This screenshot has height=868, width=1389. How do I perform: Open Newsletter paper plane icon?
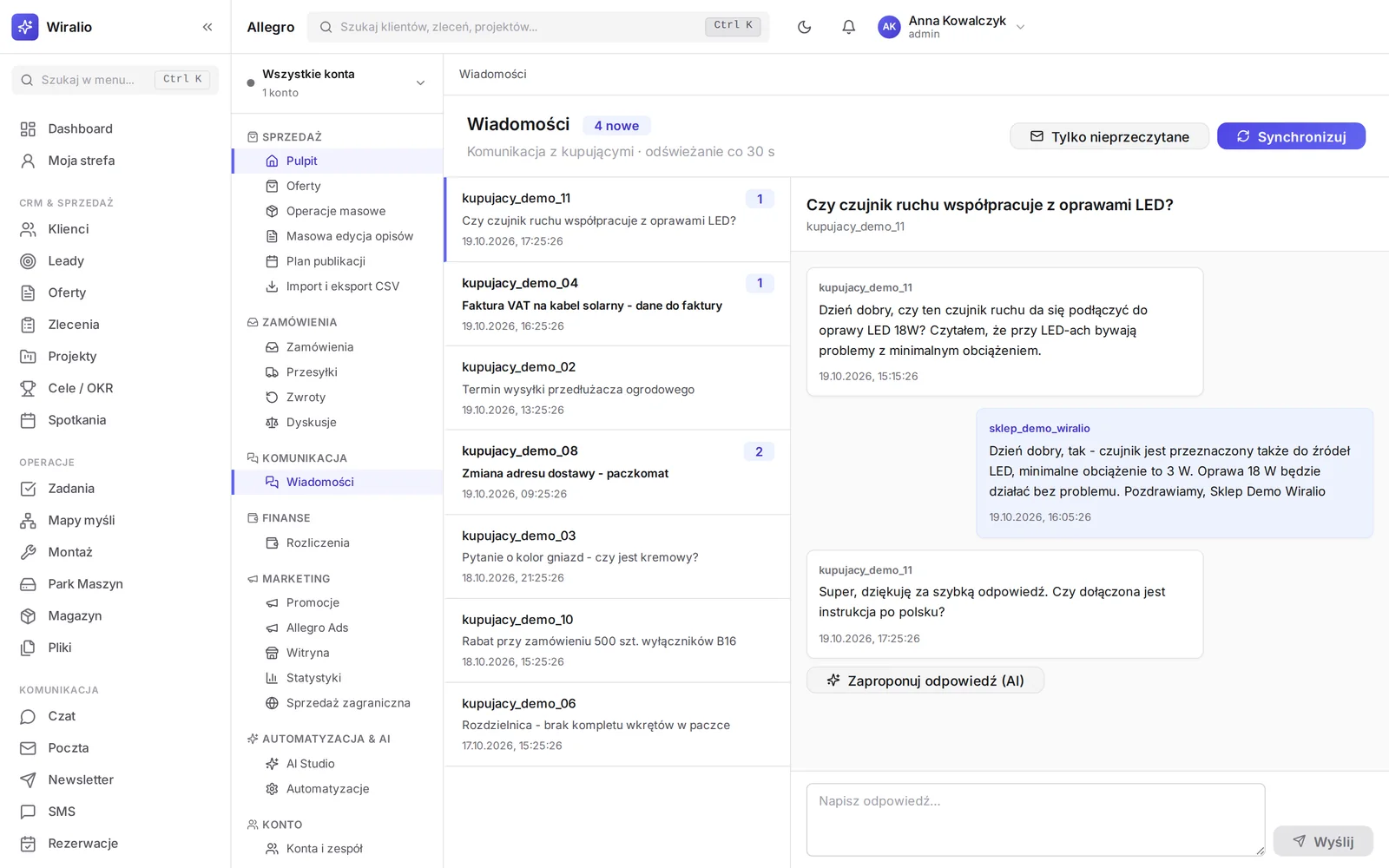(x=28, y=780)
